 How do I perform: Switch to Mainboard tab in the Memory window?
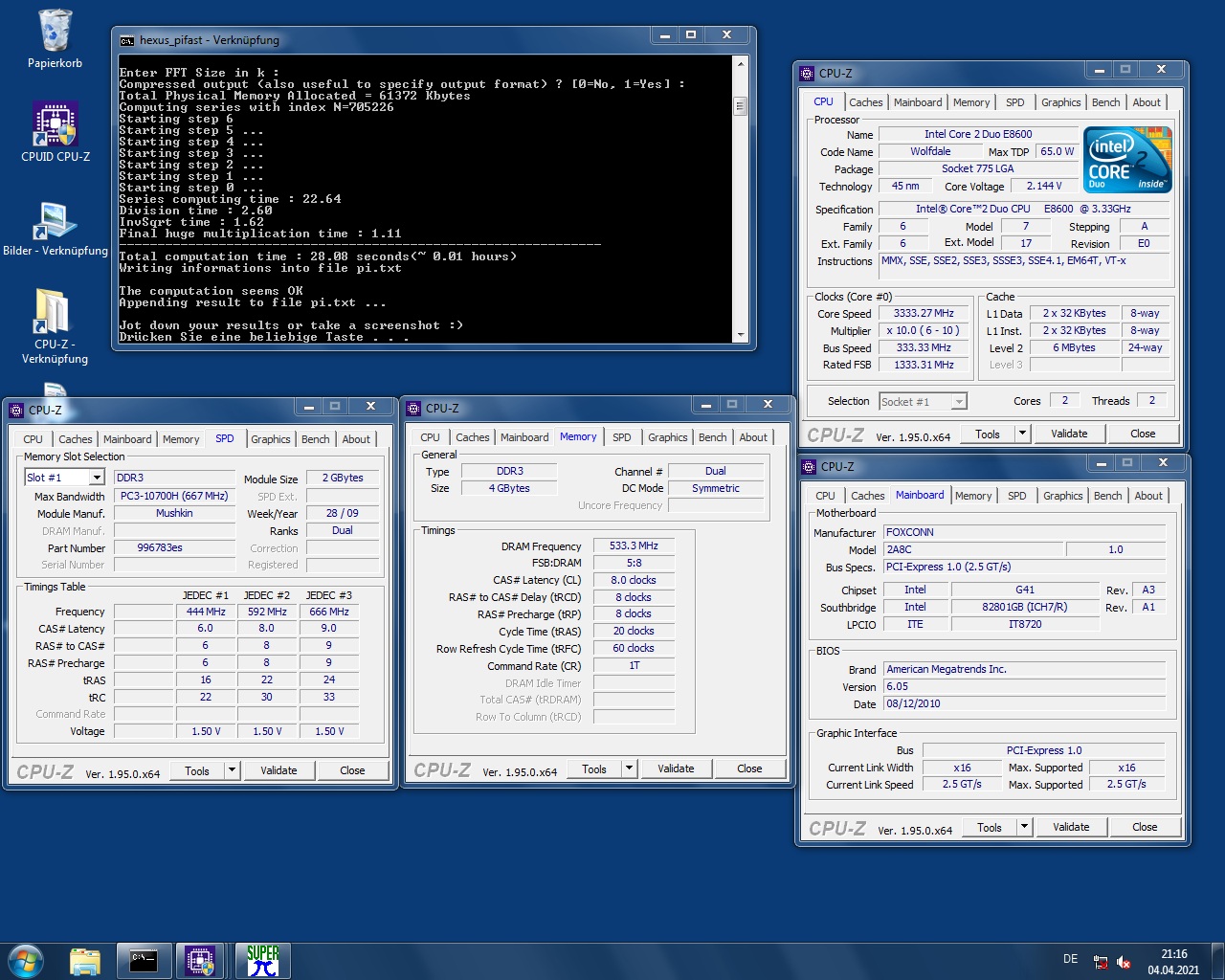(524, 437)
